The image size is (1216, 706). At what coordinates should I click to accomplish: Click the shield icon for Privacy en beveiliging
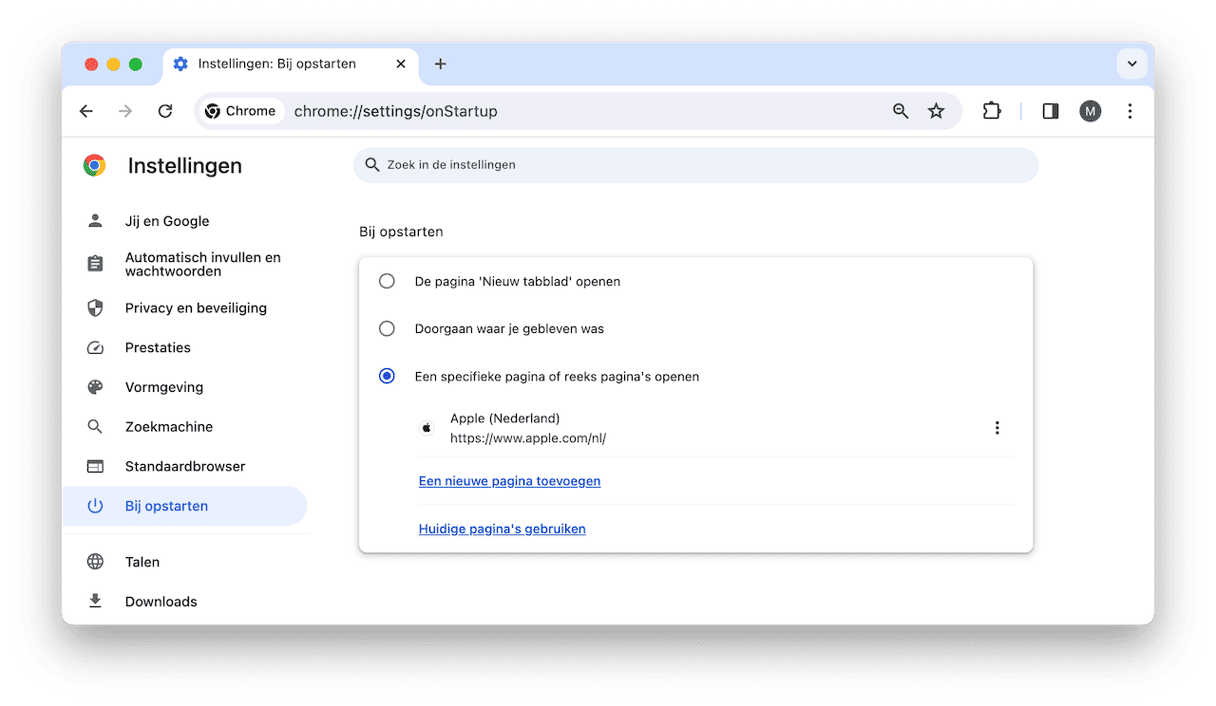[x=95, y=308]
